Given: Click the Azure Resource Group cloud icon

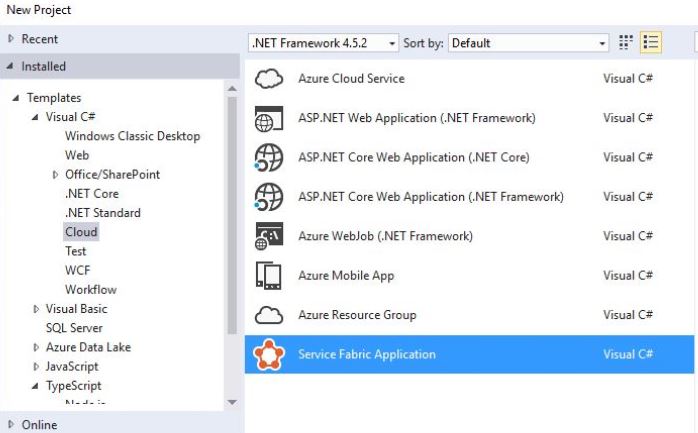Looking at the screenshot, I should click(x=270, y=315).
